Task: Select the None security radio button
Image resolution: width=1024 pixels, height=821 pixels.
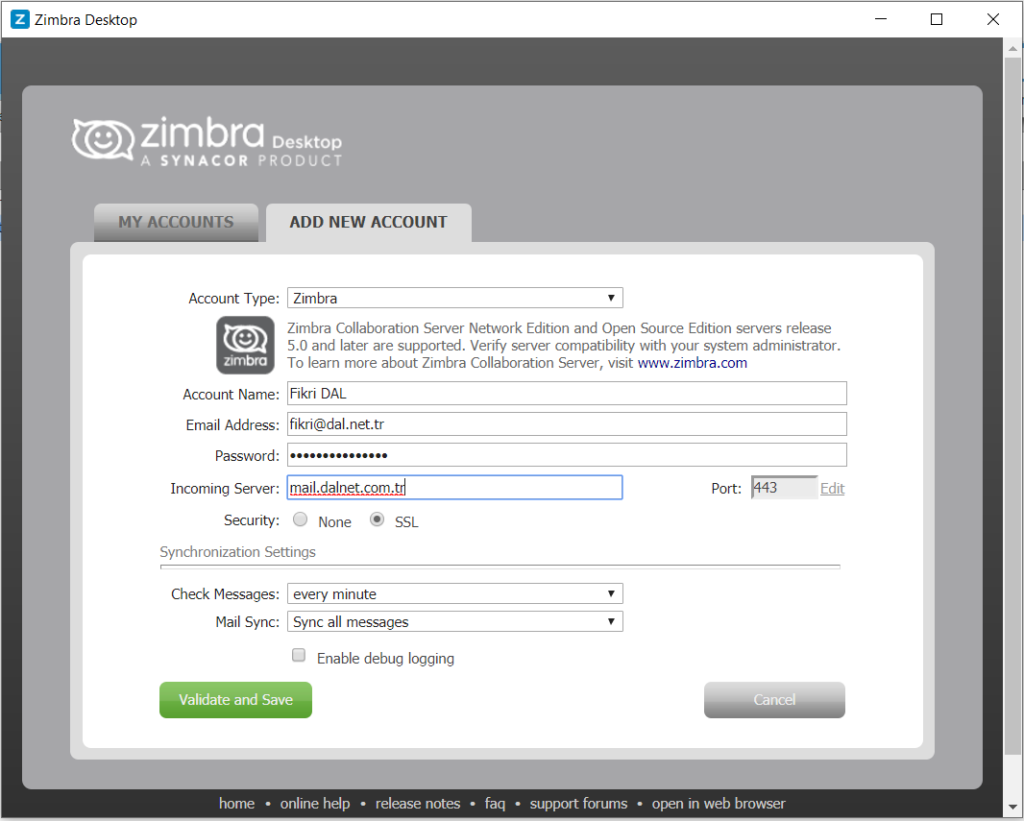Action: [300, 520]
